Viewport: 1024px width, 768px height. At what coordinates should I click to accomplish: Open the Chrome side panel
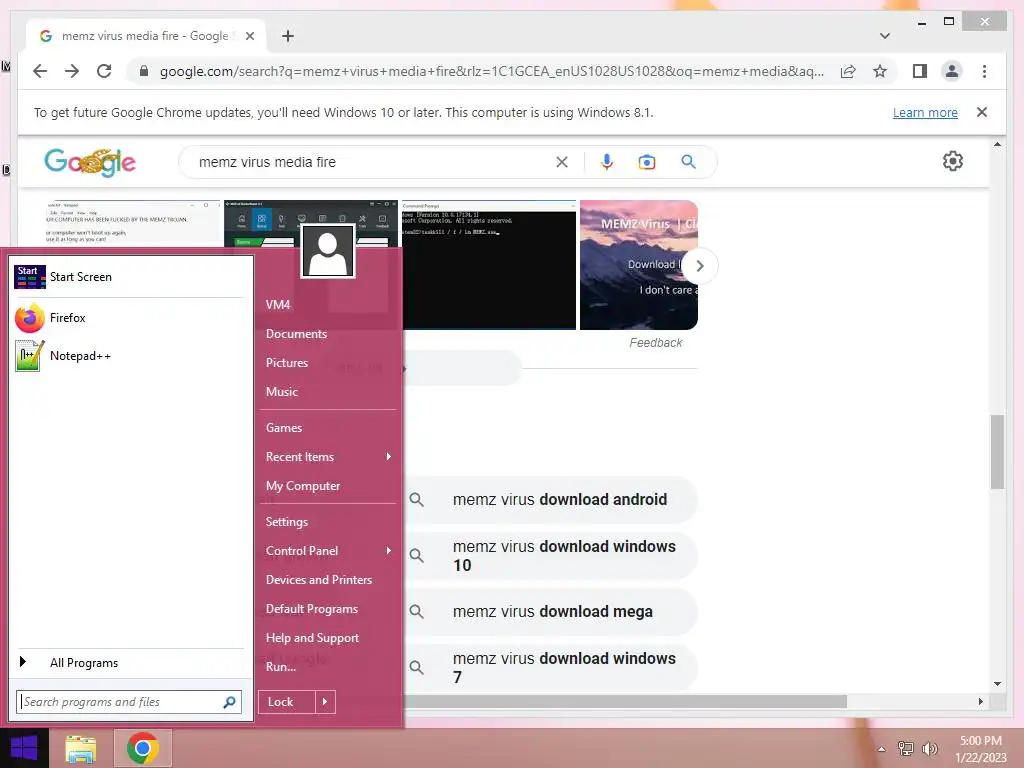(x=920, y=71)
